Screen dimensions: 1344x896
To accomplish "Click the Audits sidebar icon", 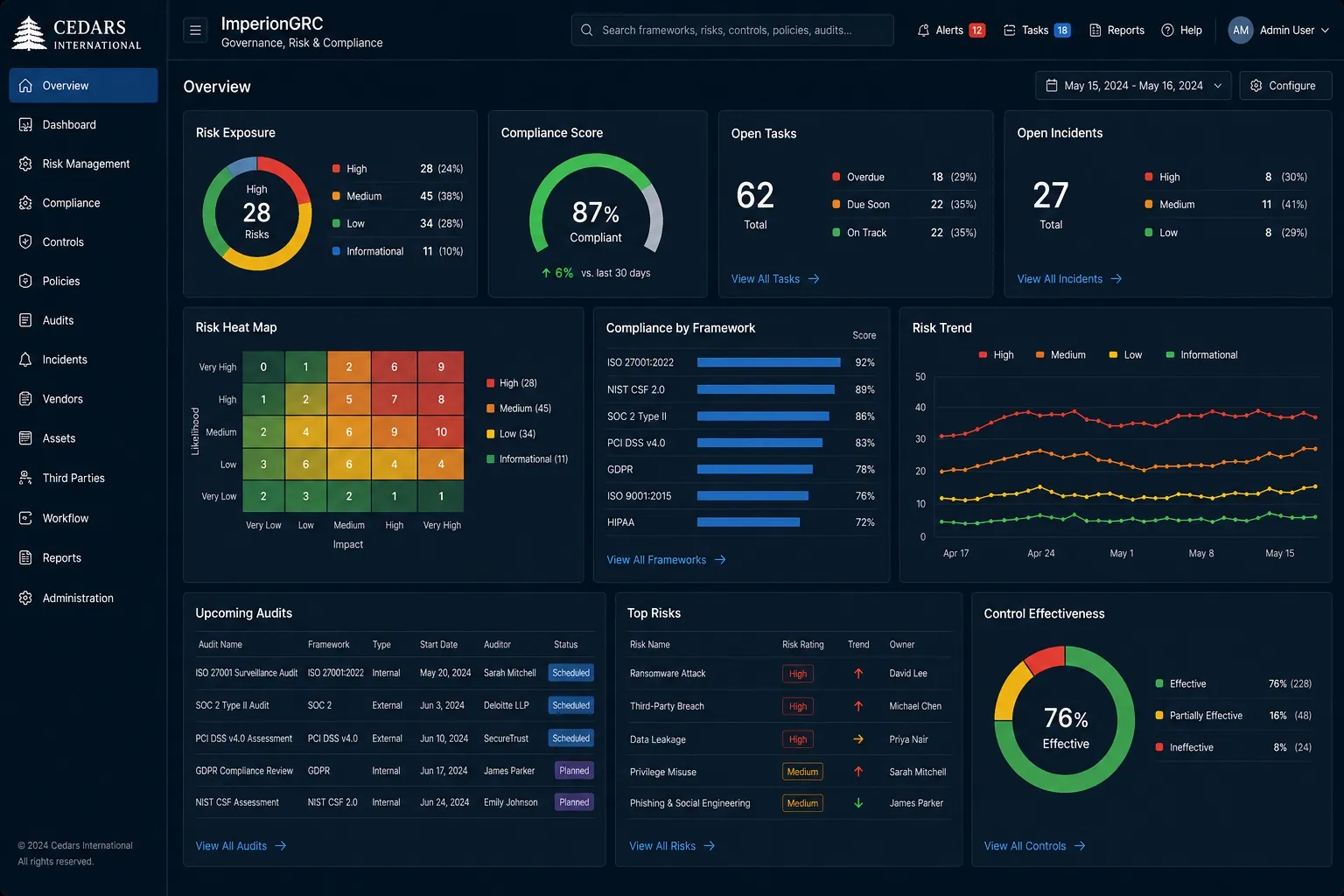I will (25, 320).
